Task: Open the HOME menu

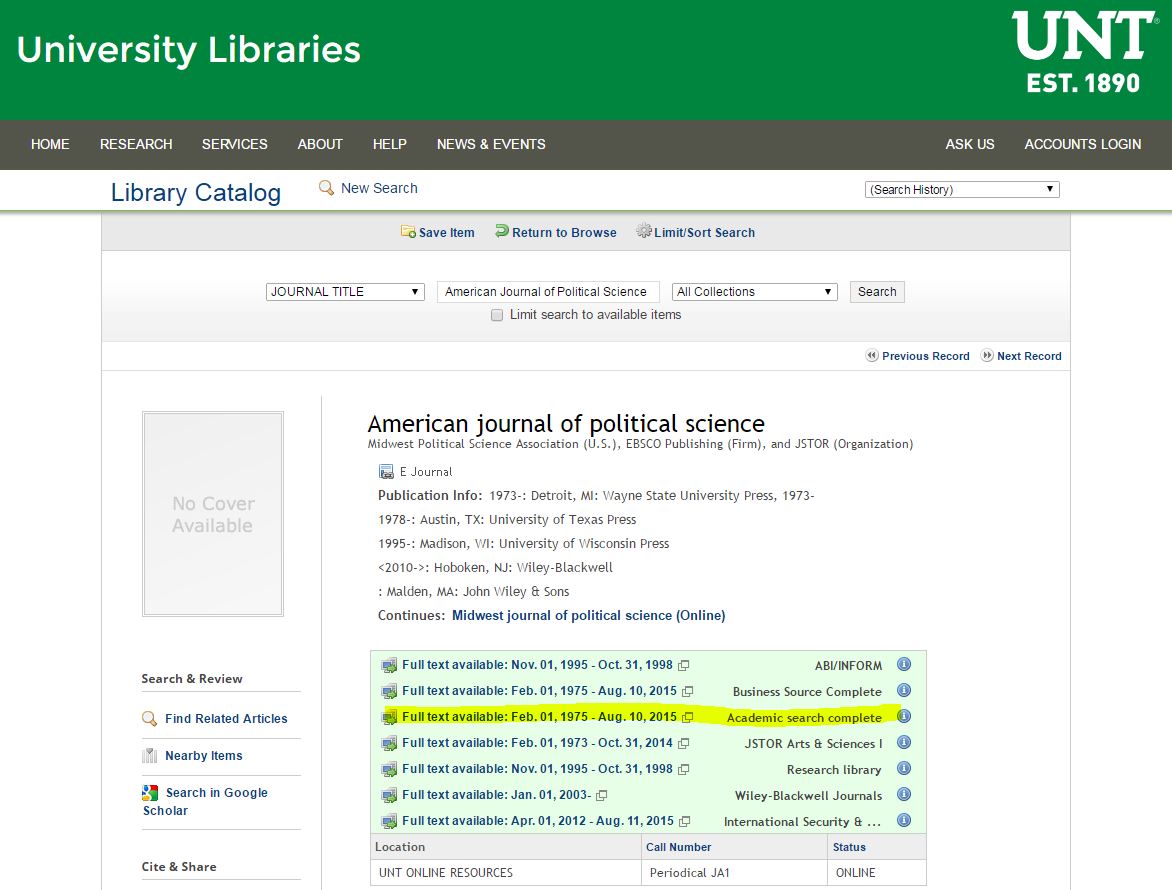Action: point(50,144)
